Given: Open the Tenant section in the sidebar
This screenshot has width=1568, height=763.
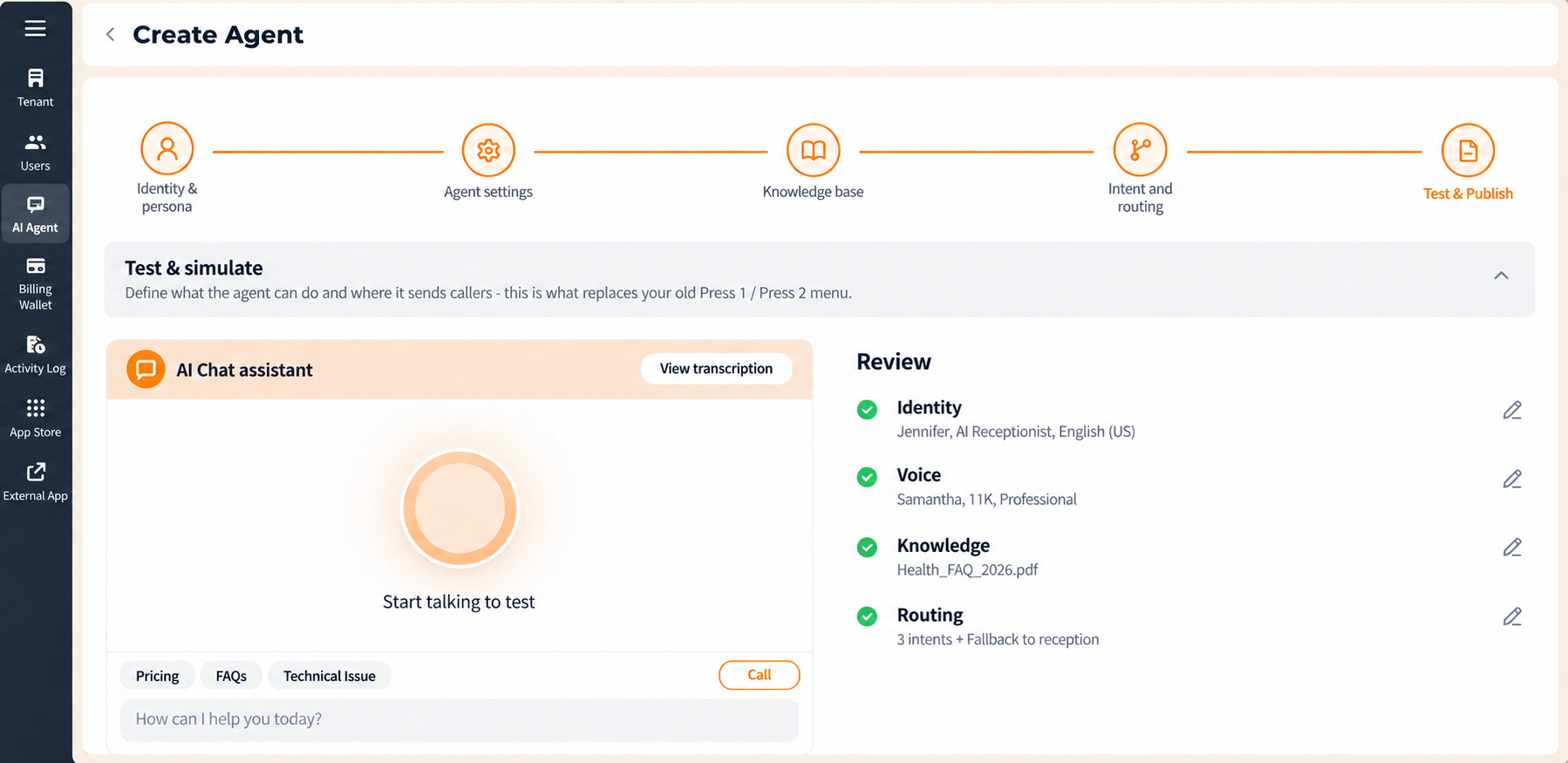Looking at the screenshot, I should click(36, 88).
